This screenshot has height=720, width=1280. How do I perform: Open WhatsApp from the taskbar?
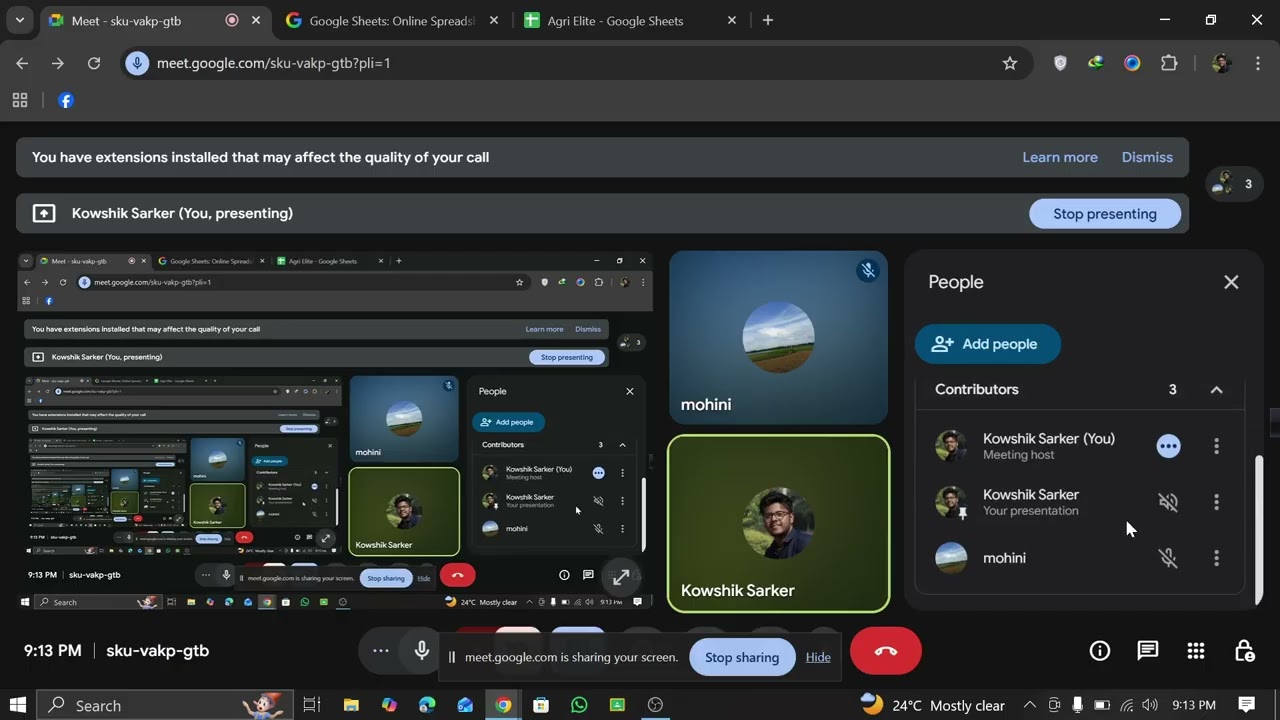click(x=579, y=705)
